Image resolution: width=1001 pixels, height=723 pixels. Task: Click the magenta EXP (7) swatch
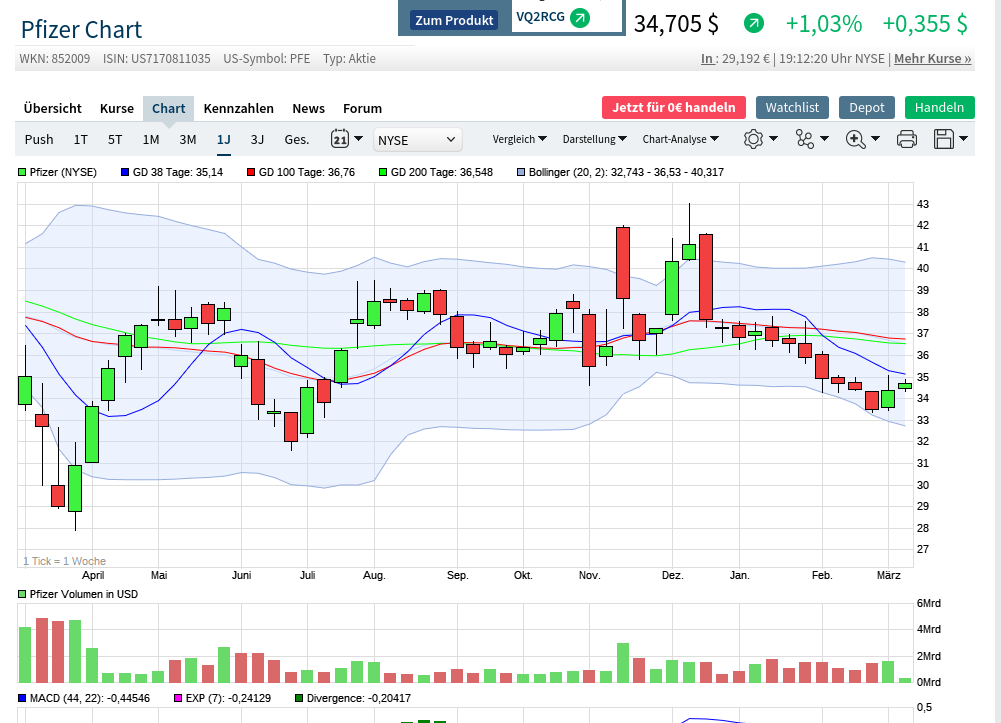click(178, 698)
